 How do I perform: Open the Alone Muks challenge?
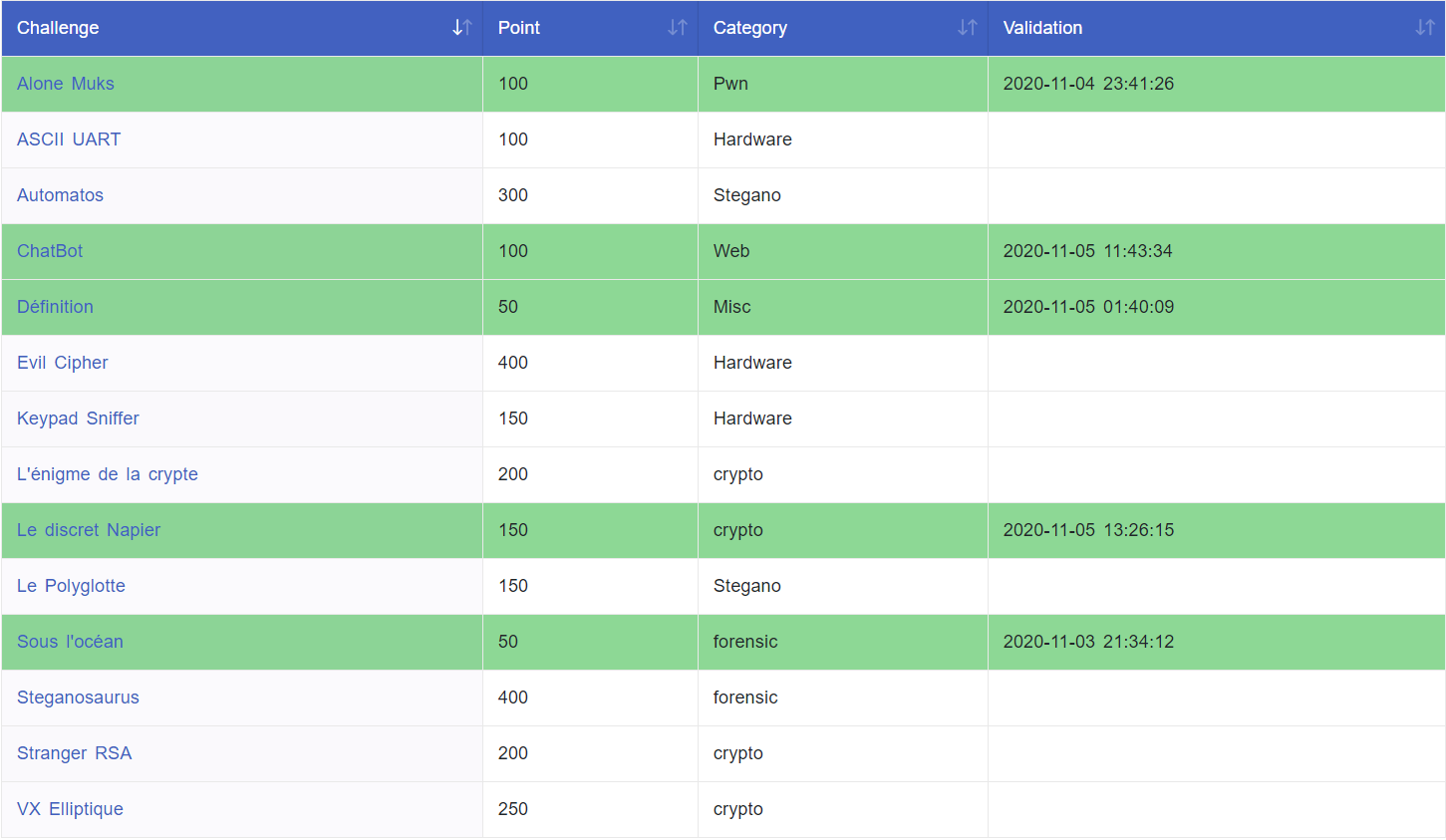coord(66,84)
